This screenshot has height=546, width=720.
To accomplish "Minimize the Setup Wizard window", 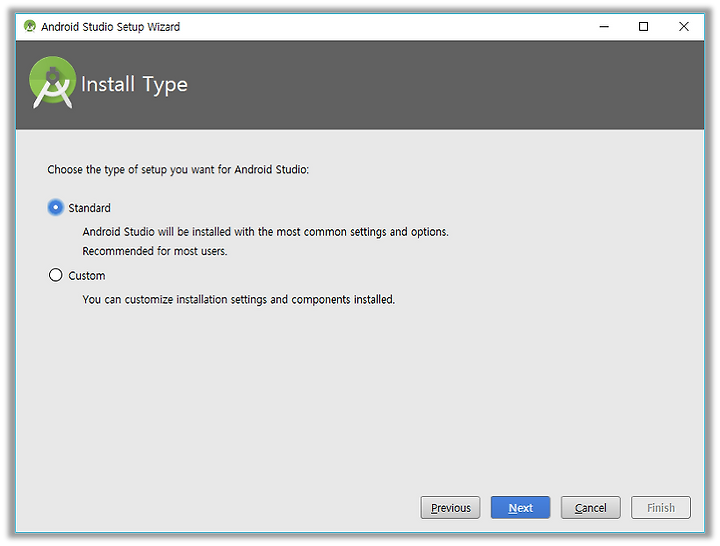I will 604,27.
